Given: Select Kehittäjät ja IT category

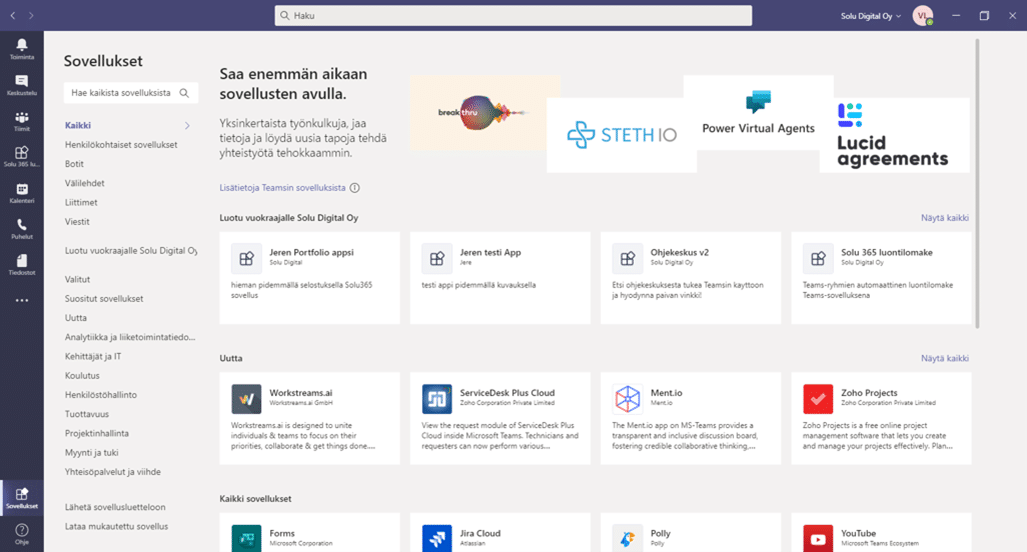Looking at the screenshot, I should coord(93,356).
